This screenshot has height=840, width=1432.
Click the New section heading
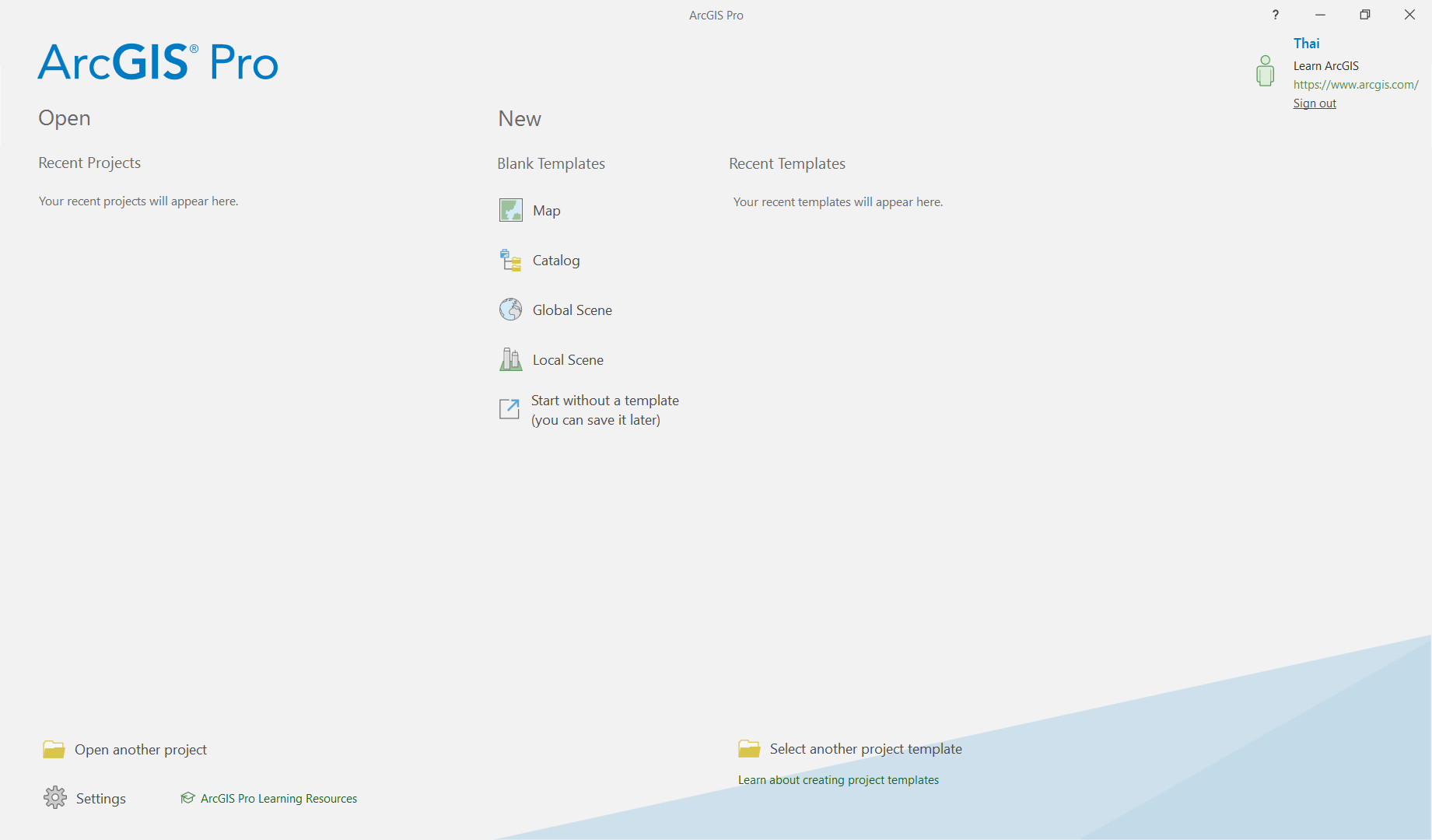click(520, 118)
